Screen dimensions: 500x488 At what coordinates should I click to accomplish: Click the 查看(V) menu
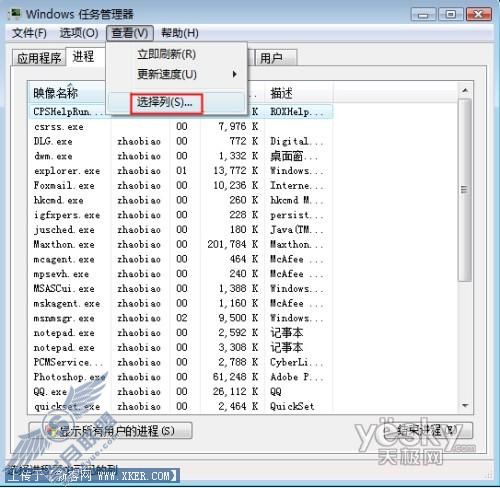coord(130,33)
